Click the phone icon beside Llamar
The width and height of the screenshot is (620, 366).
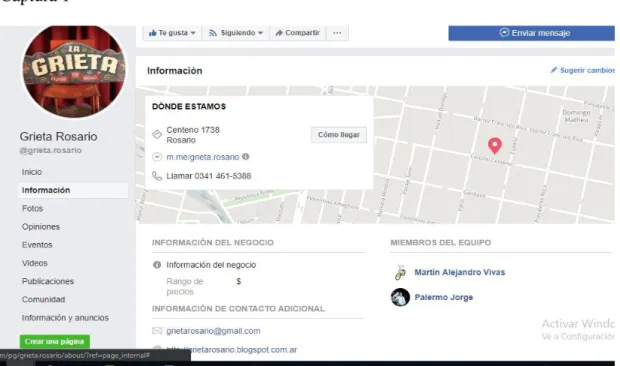[x=157, y=176]
